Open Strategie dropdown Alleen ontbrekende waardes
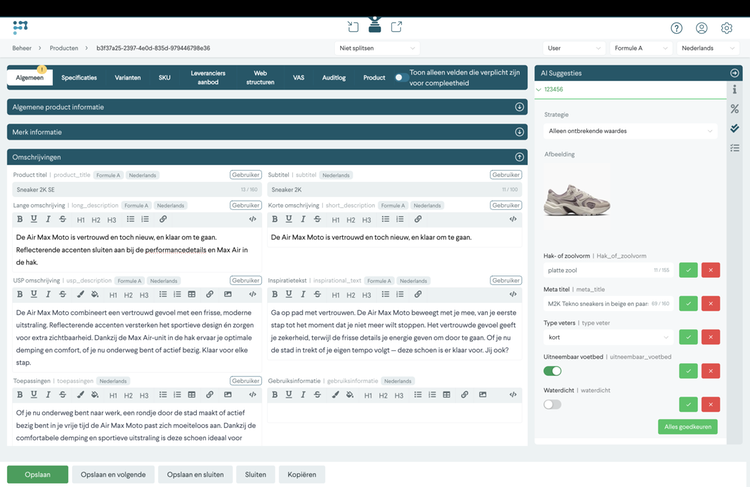Screen dimensions: 750x487 coord(630,131)
